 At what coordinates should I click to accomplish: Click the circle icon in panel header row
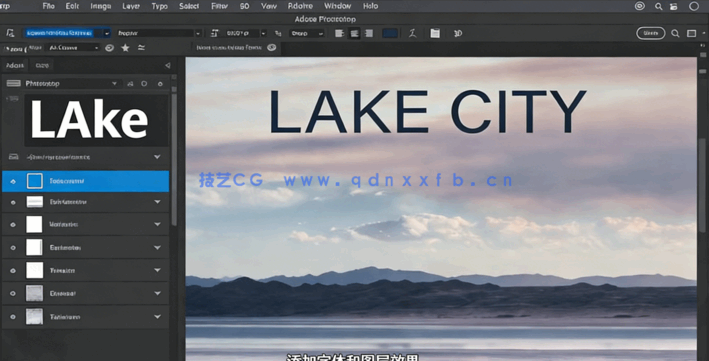144,84
